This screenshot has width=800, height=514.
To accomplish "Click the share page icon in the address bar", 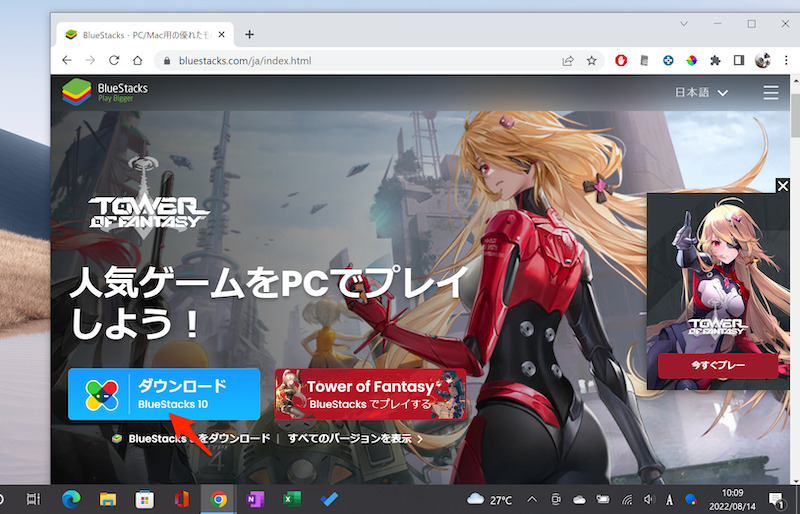I will point(568,60).
